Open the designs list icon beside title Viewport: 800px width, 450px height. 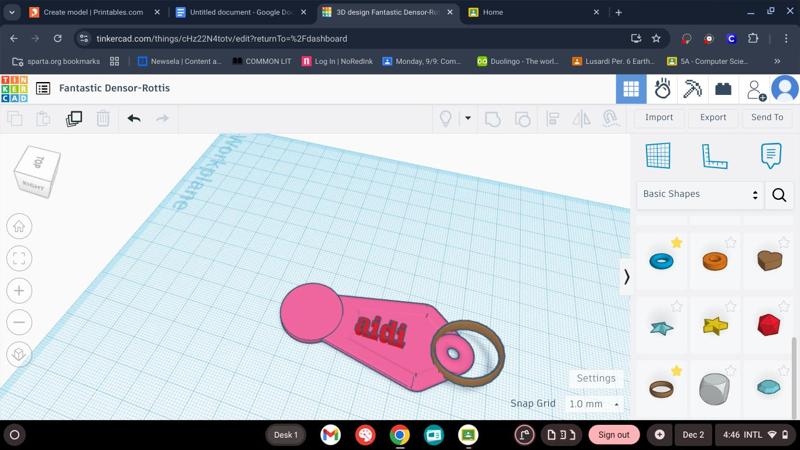click(43, 88)
